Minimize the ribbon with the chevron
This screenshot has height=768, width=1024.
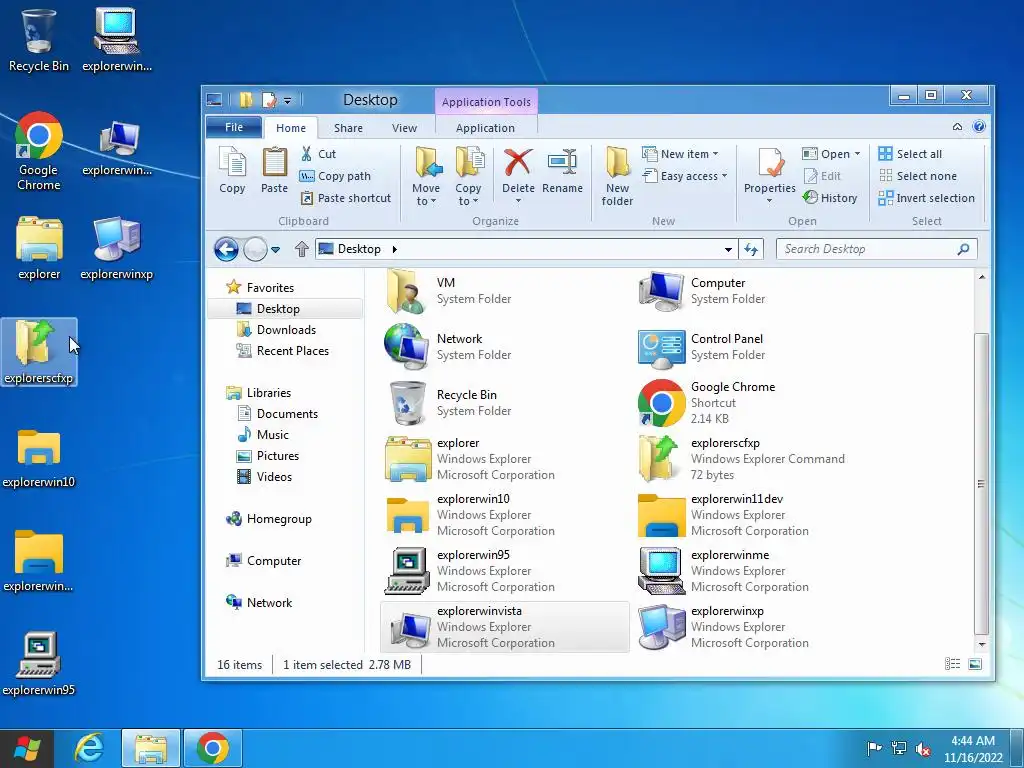[x=957, y=127]
